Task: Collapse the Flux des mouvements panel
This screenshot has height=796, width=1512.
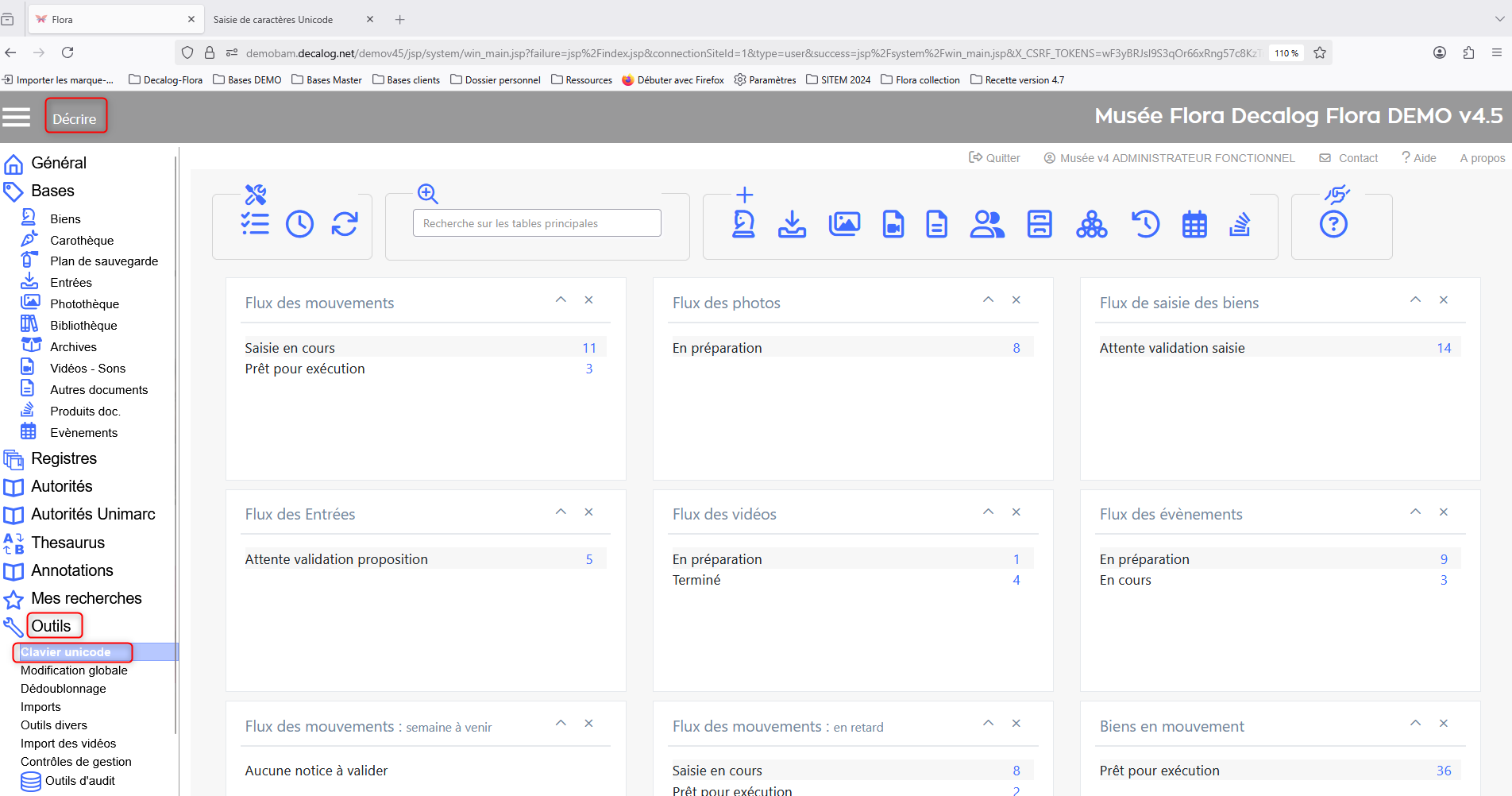Action: (x=561, y=299)
